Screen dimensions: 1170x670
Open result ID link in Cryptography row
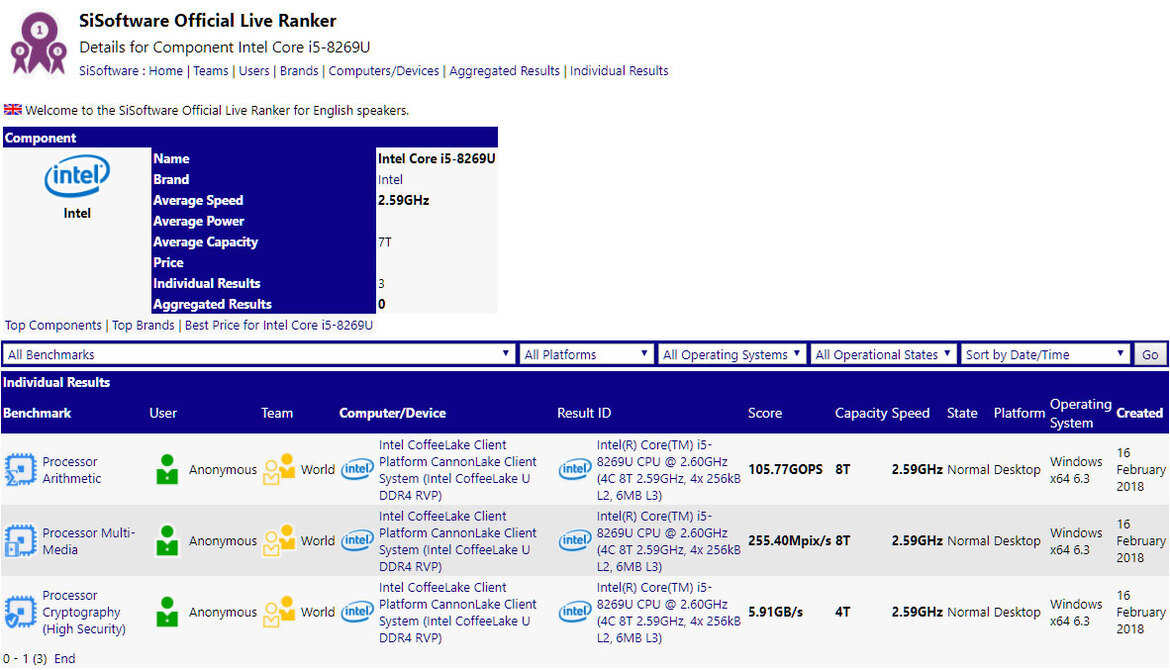[x=669, y=613]
